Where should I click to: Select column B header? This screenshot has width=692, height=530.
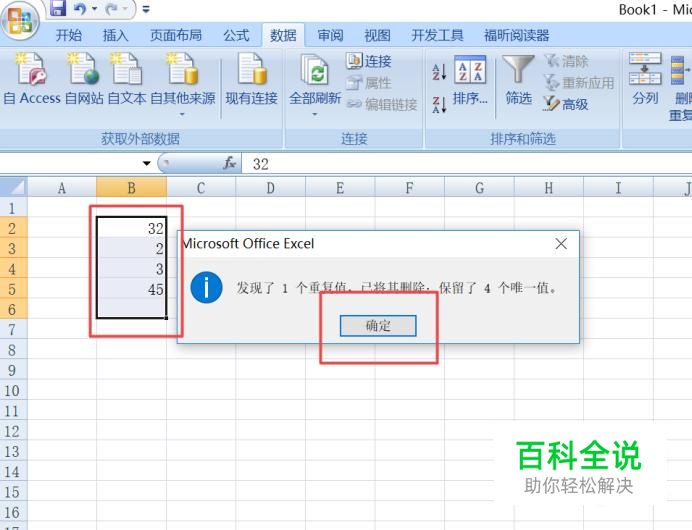[x=132, y=188]
